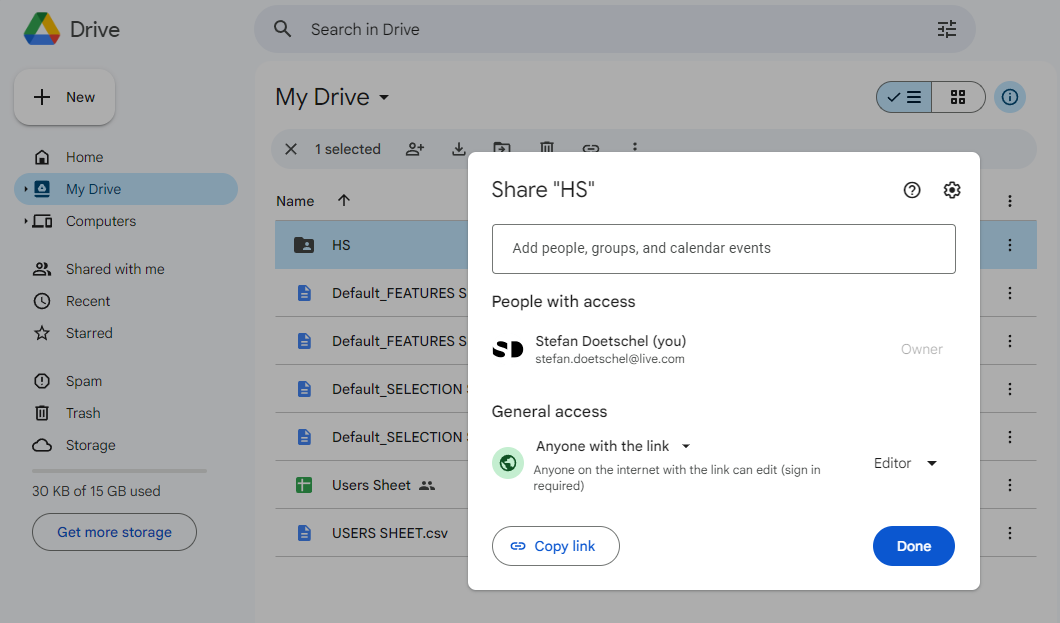Click the download toolbar icon
This screenshot has width=1060, height=623.
(x=458, y=149)
